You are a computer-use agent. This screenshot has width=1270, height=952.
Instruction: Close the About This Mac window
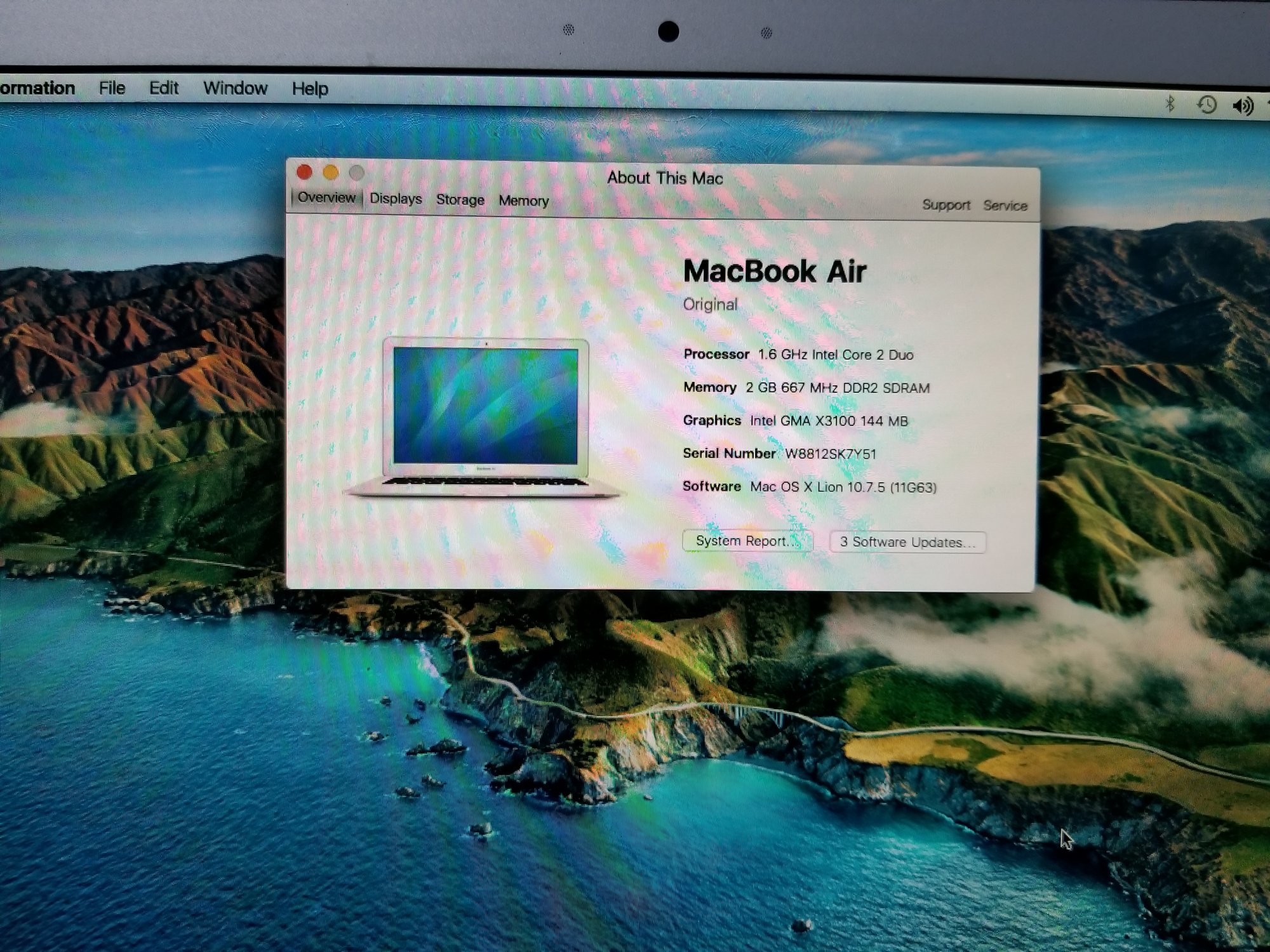pyautogui.click(x=304, y=172)
